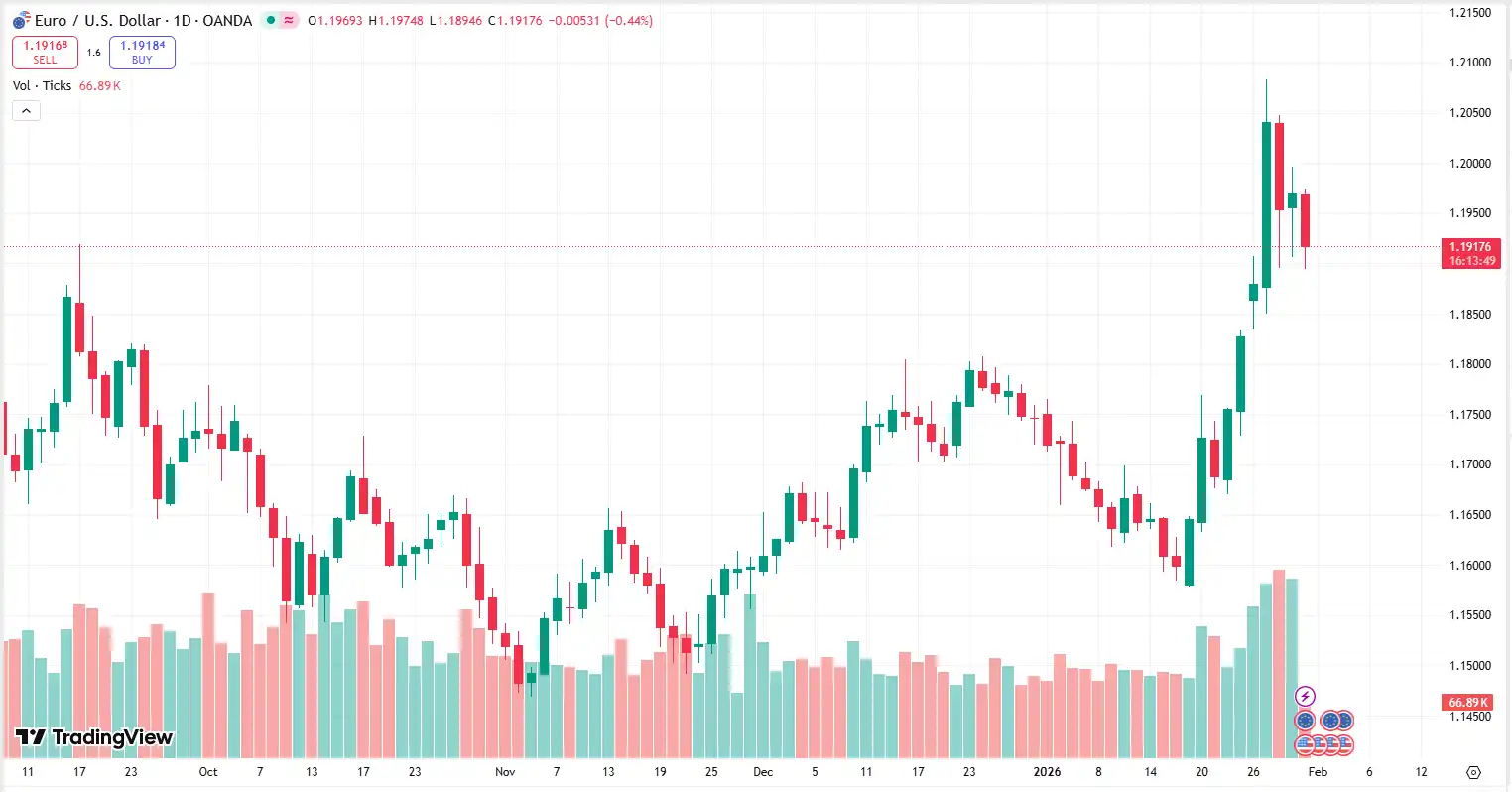Click the SELL 1.19168 button
The height and width of the screenshot is (792, 1512).
tap(43, 52)
